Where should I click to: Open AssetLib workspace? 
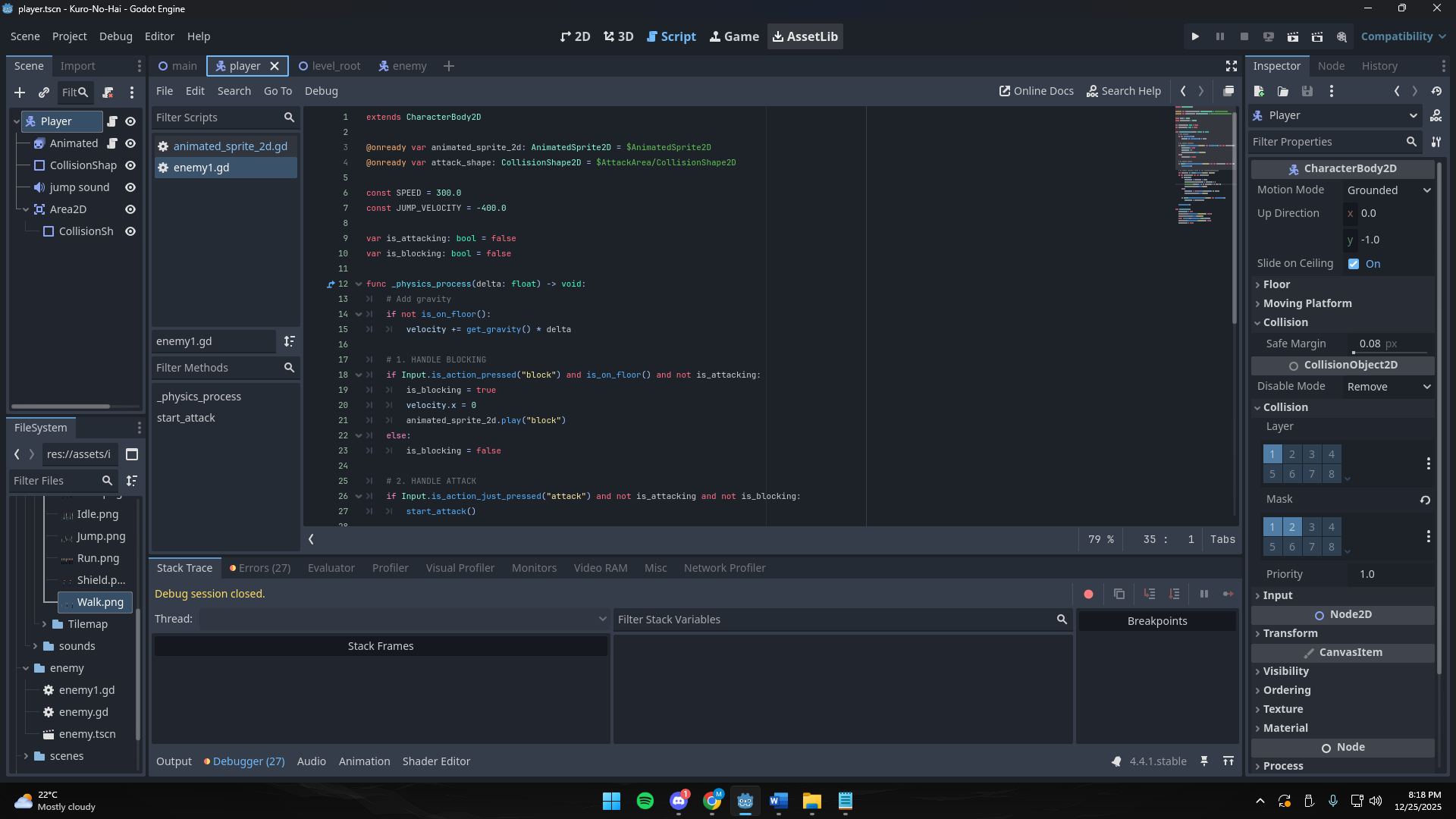805,36
